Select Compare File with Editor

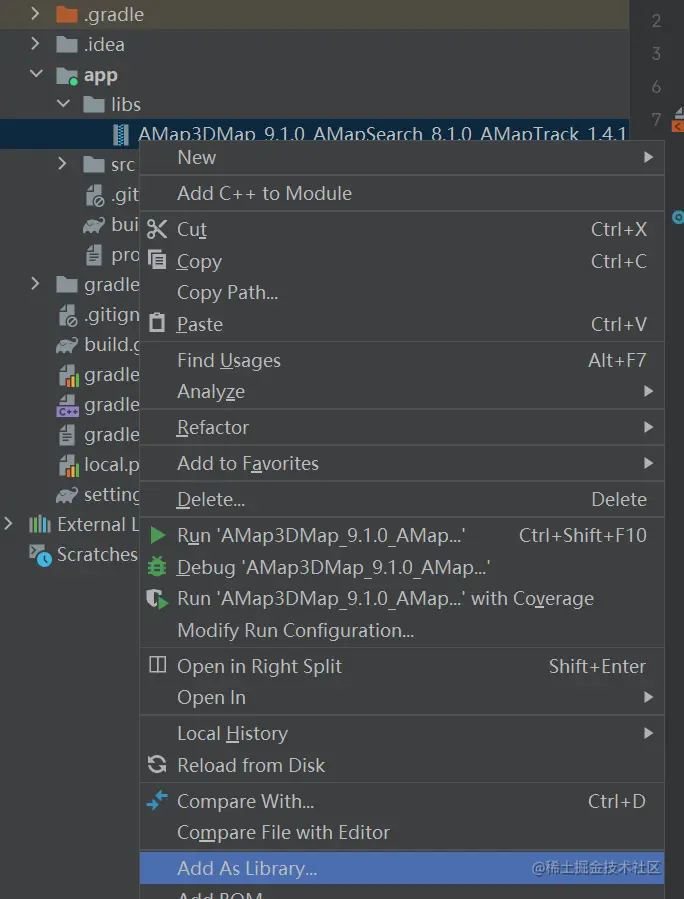click(402, 832)
